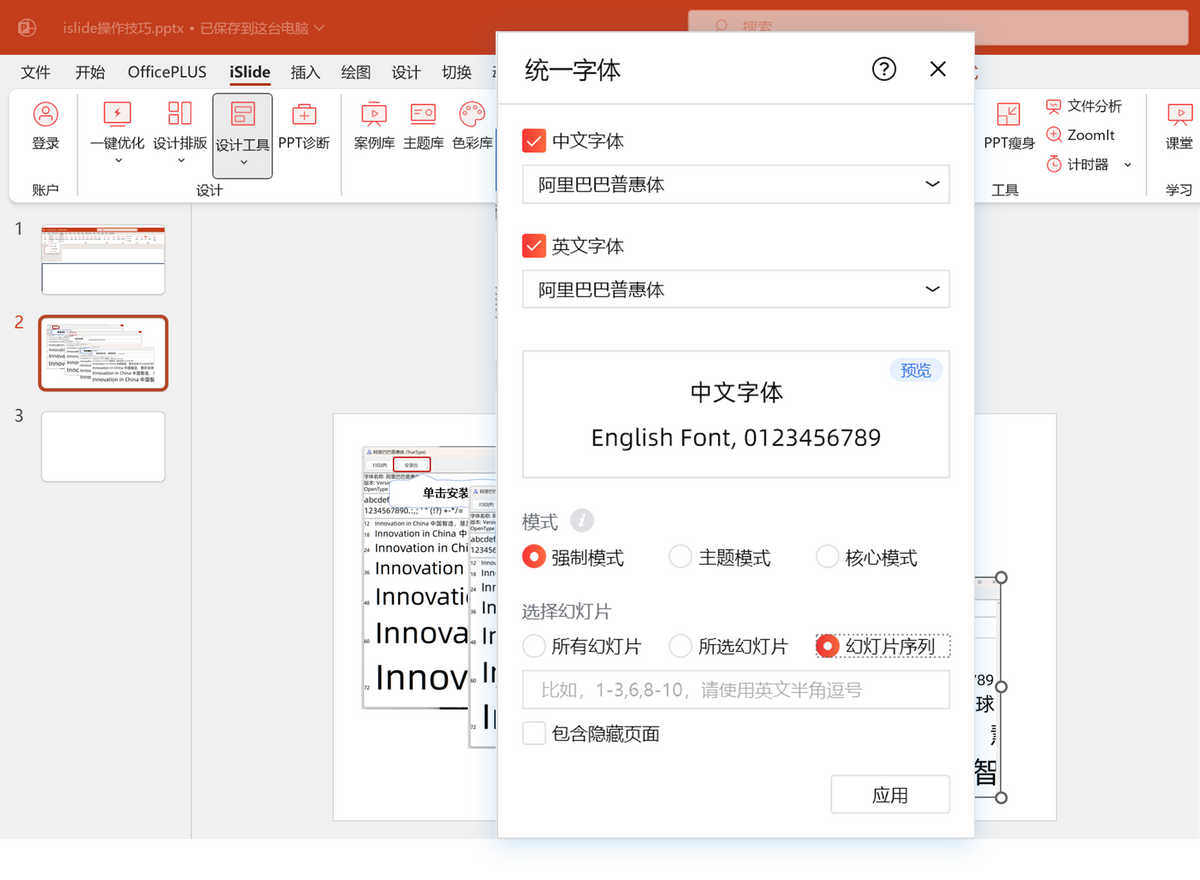Open the 色彩库 color library
Image resolution: width=1200 pixels, height=880 pixels.
pos(471,128)
